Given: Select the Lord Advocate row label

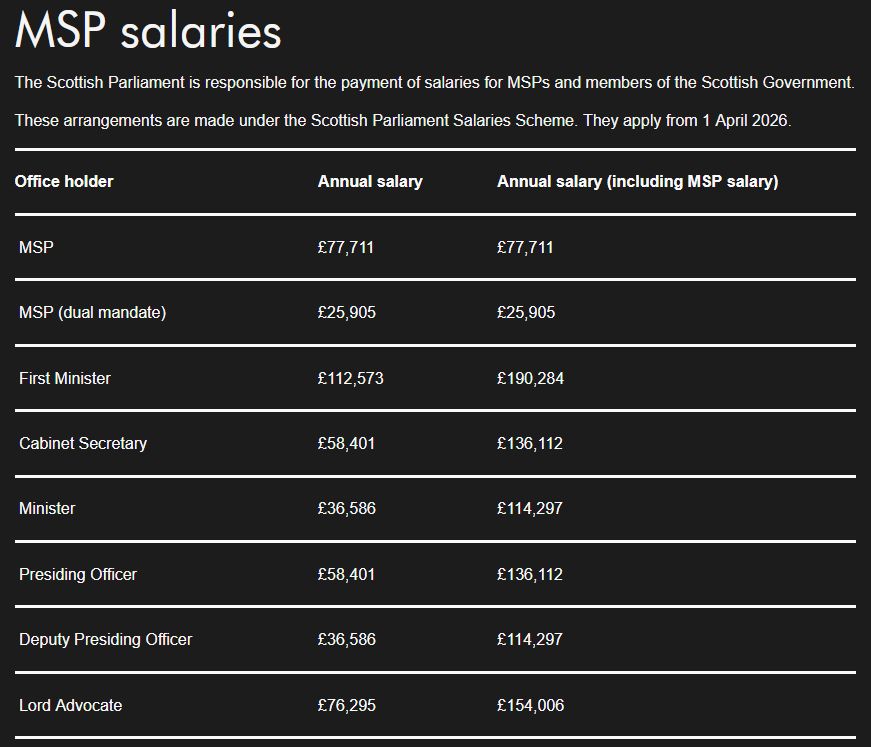Looking at the screenshot, I should pyautogui.click(x=71, y=705).
